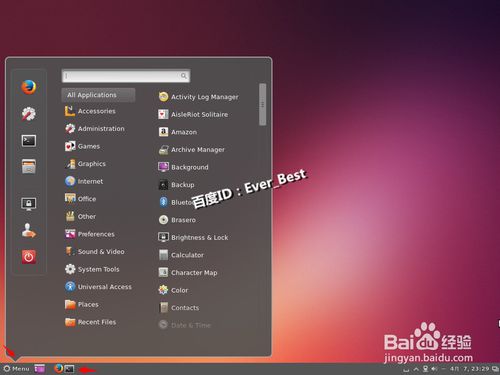Click the panel clock showing 23:29
Image resolution: width=500 pixels, height=375 pixels.
point(469,369)
